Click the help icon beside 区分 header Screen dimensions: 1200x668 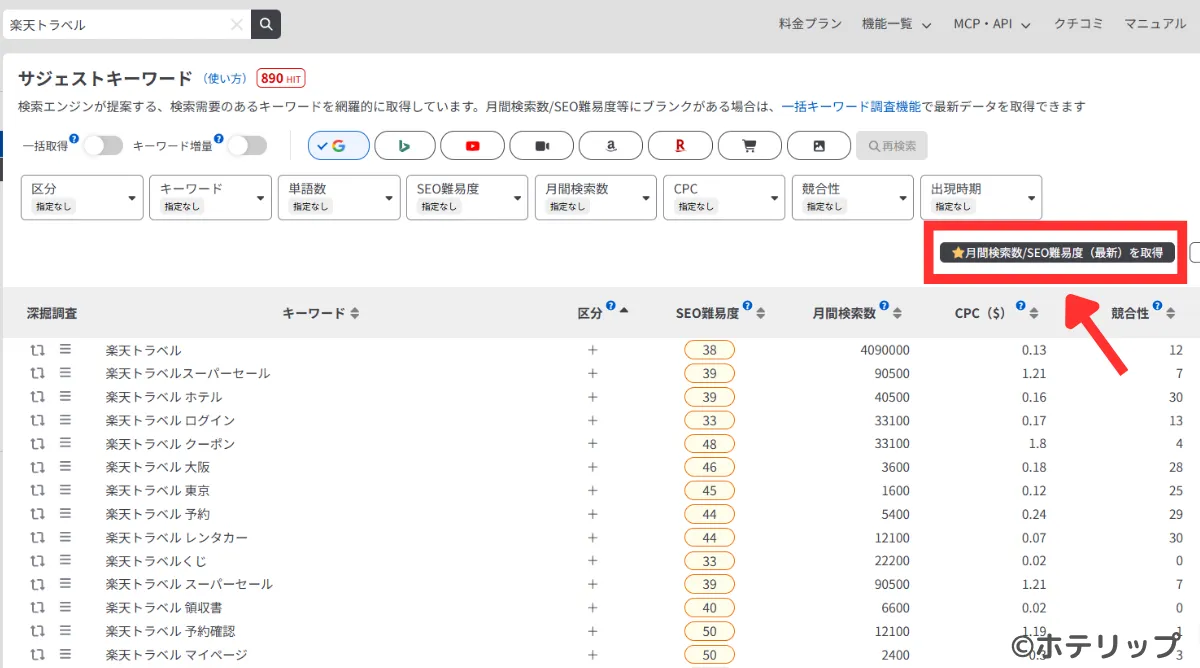[611, 306]
